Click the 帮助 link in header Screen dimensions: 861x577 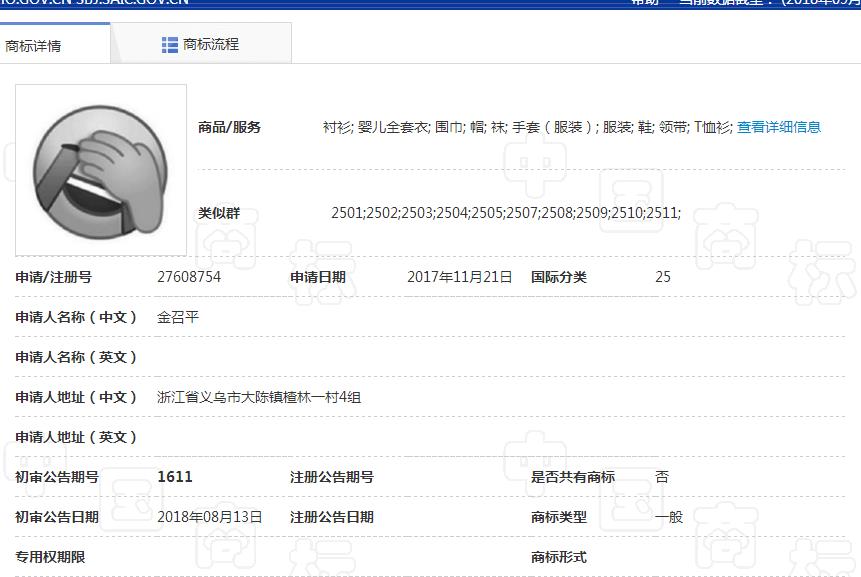[645, 3]
